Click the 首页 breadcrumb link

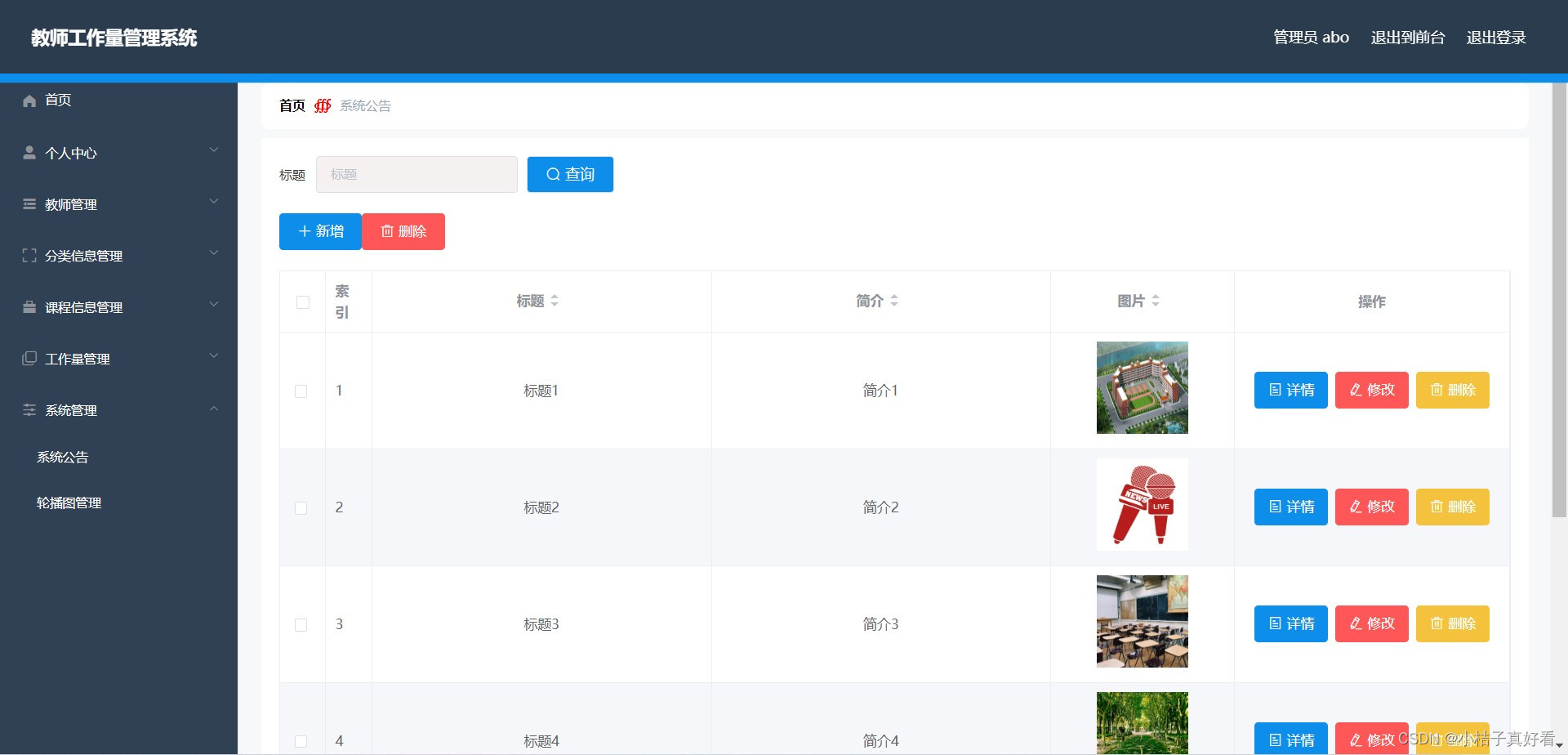[292, 106]
